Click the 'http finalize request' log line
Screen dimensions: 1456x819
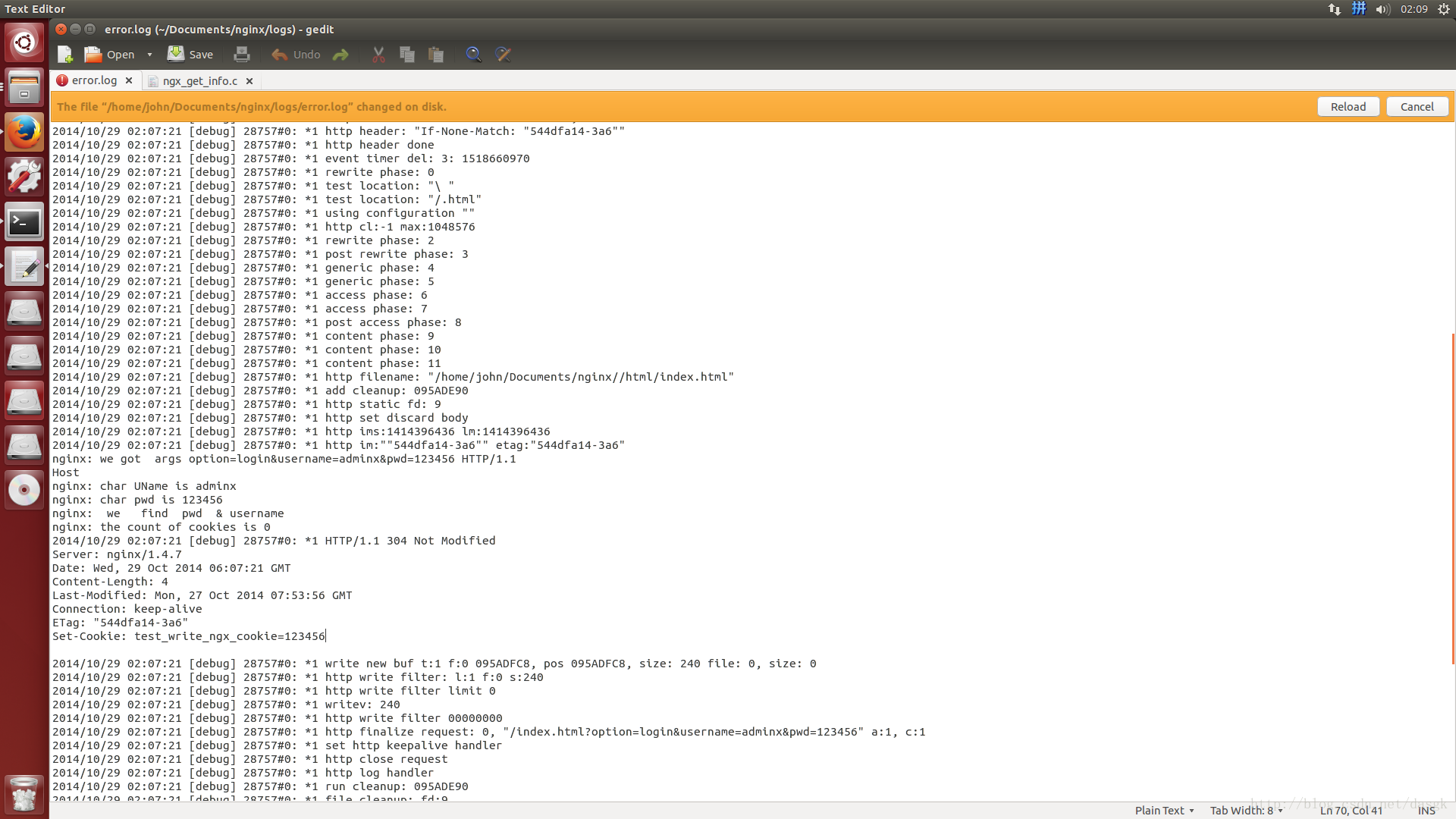point(488,732)
